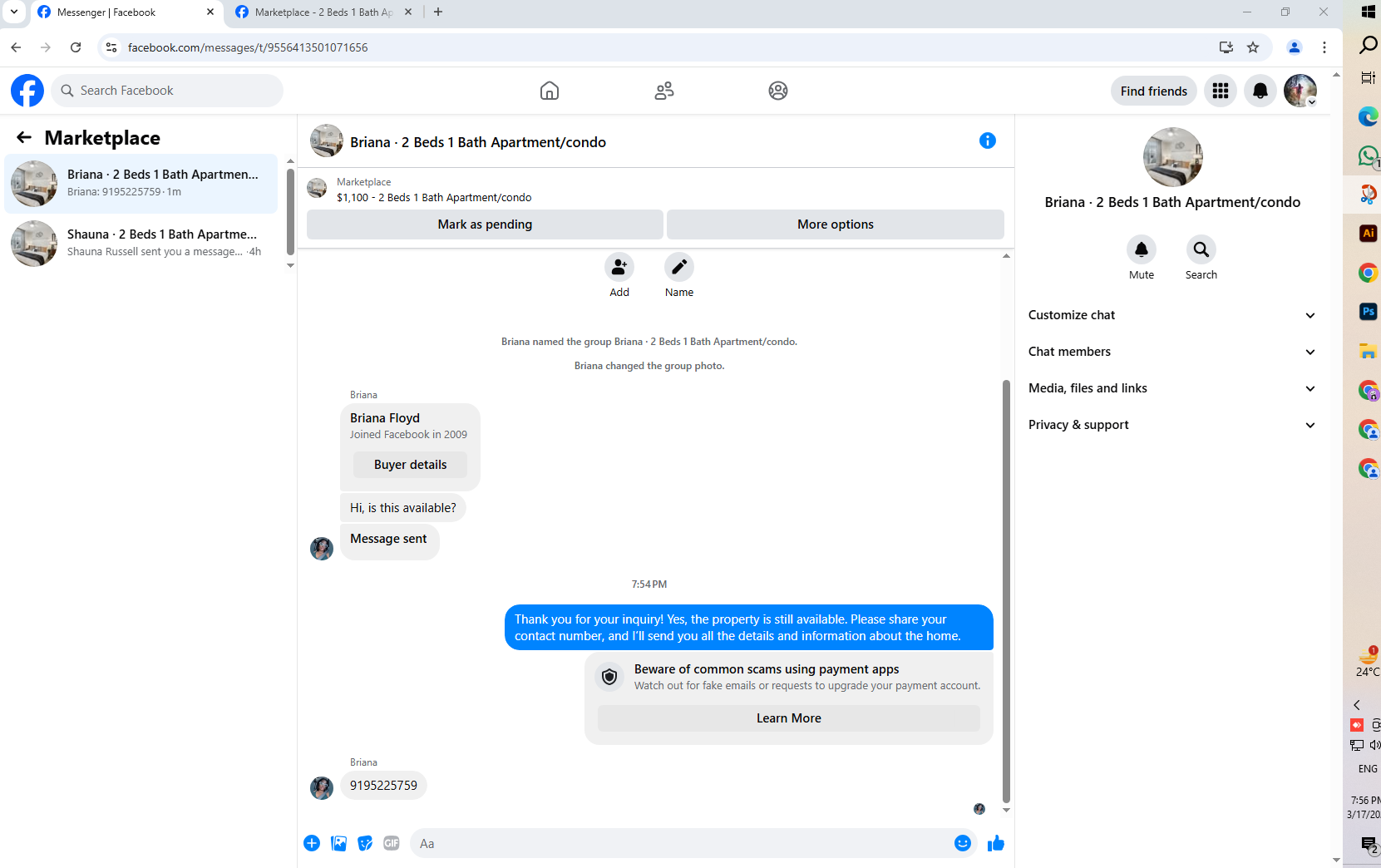
Task: Open WhatsApp from the Windows taskbar
Action: (x=1369, y=155)
